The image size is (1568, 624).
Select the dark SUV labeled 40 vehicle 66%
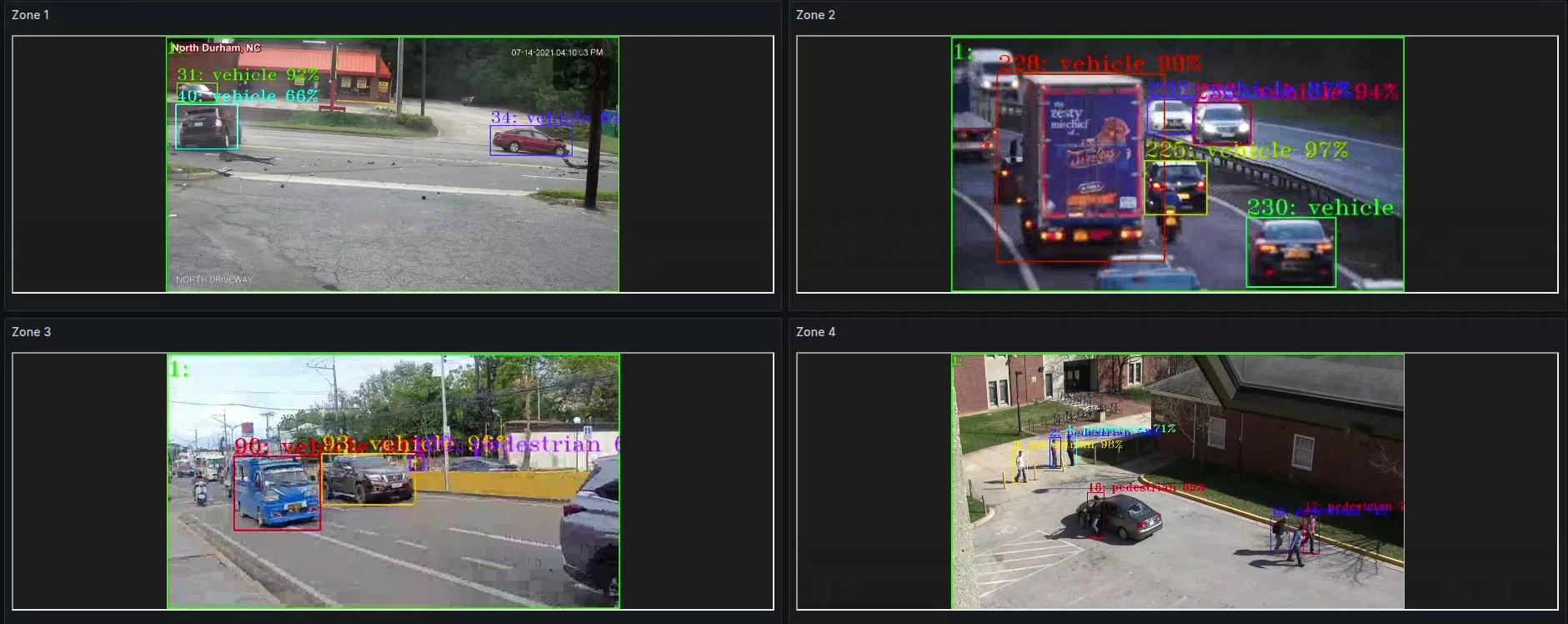coord(206,127)
